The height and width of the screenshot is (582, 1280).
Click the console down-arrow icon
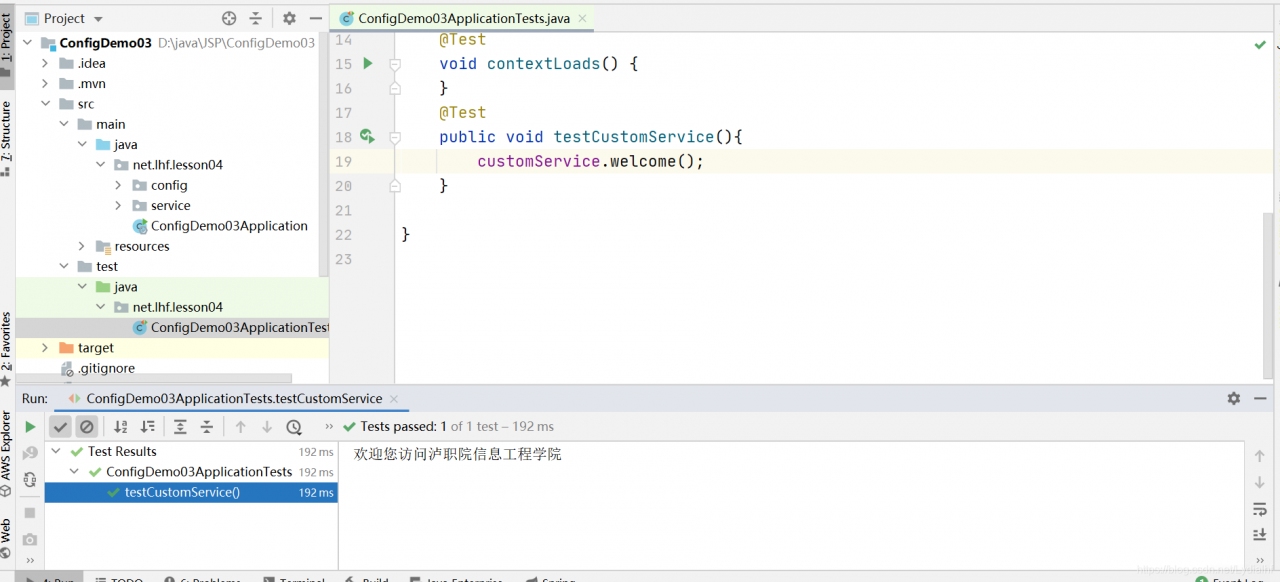(x=1260, y=482)
